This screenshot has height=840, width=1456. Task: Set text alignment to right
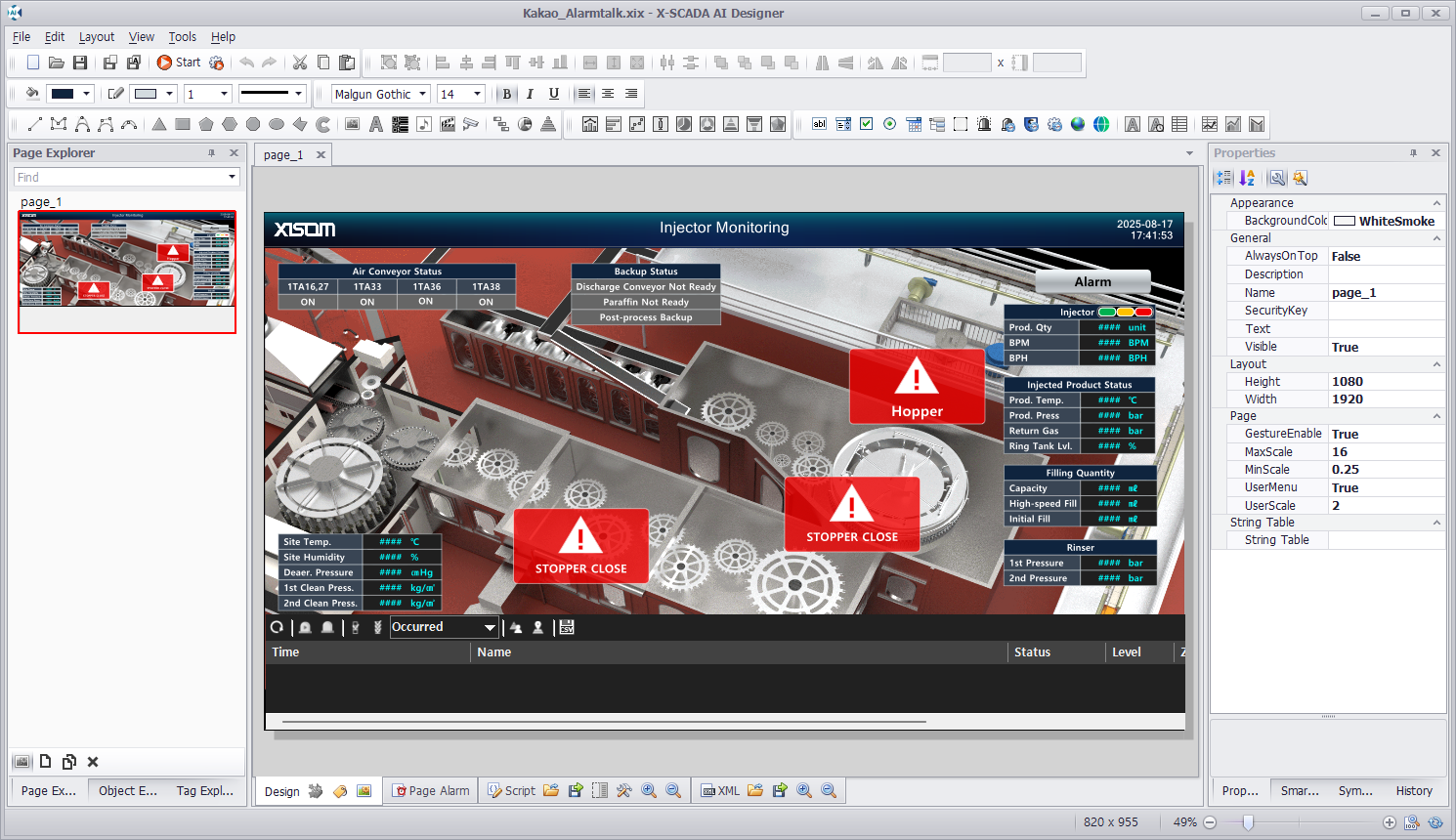click(631, 94)
